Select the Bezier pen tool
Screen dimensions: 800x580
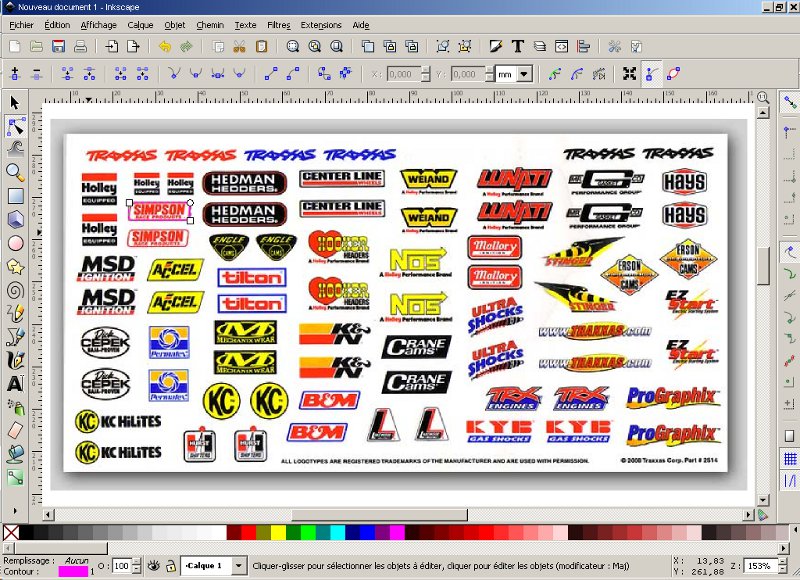[x=15, y=337]
